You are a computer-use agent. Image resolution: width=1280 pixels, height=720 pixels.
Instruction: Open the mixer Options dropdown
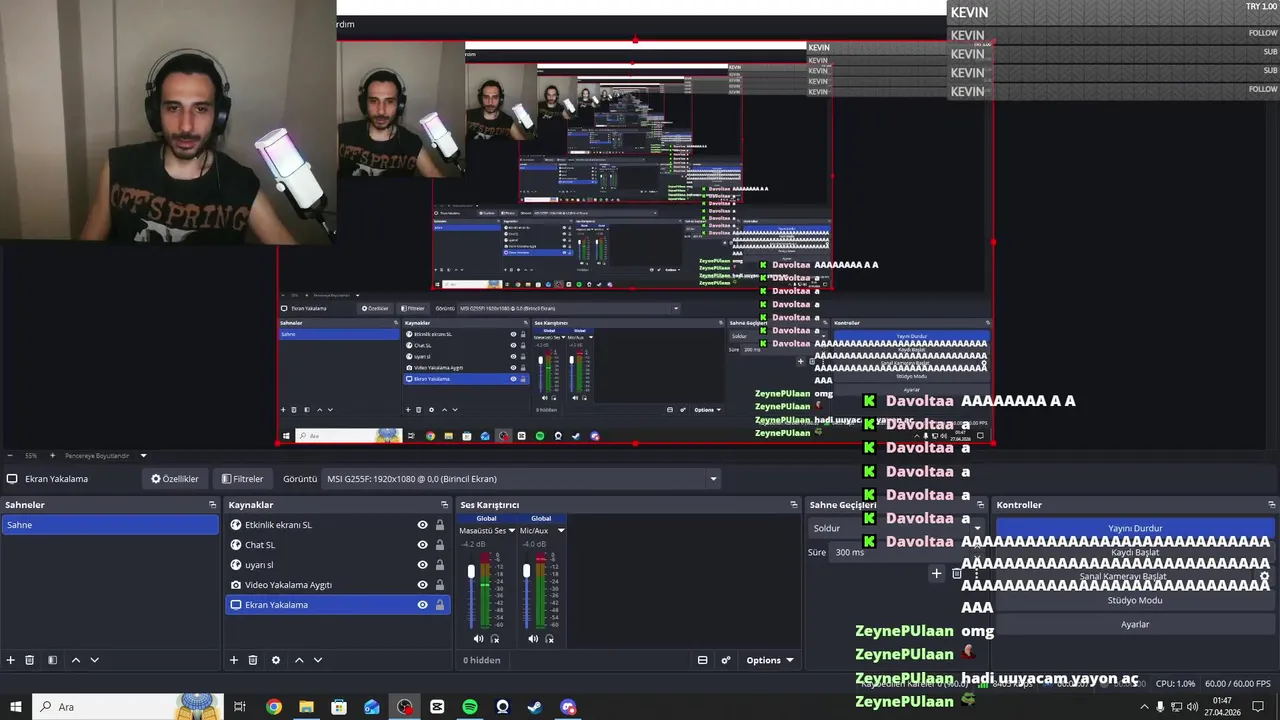770,660
